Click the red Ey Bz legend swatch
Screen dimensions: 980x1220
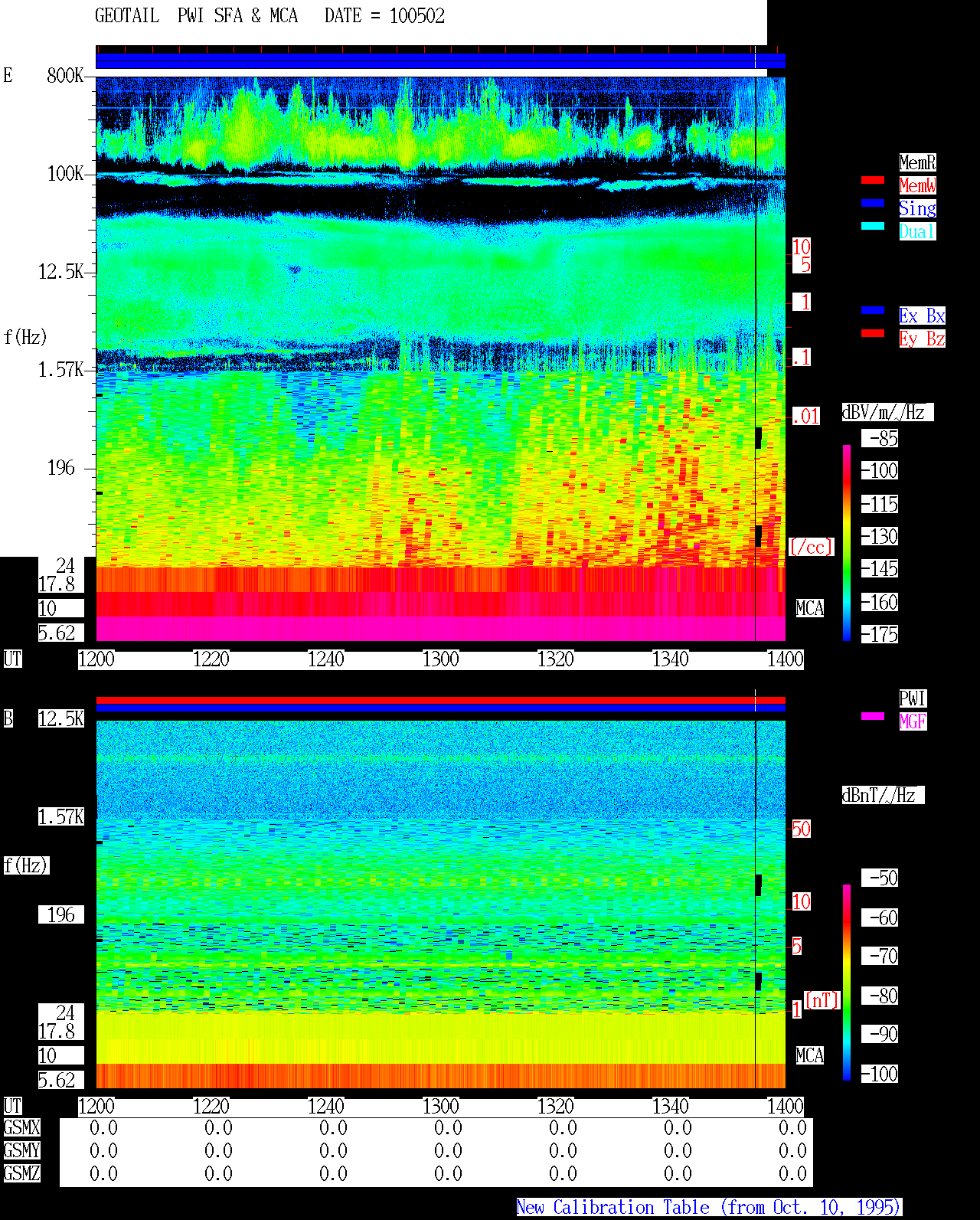[873, 333]
